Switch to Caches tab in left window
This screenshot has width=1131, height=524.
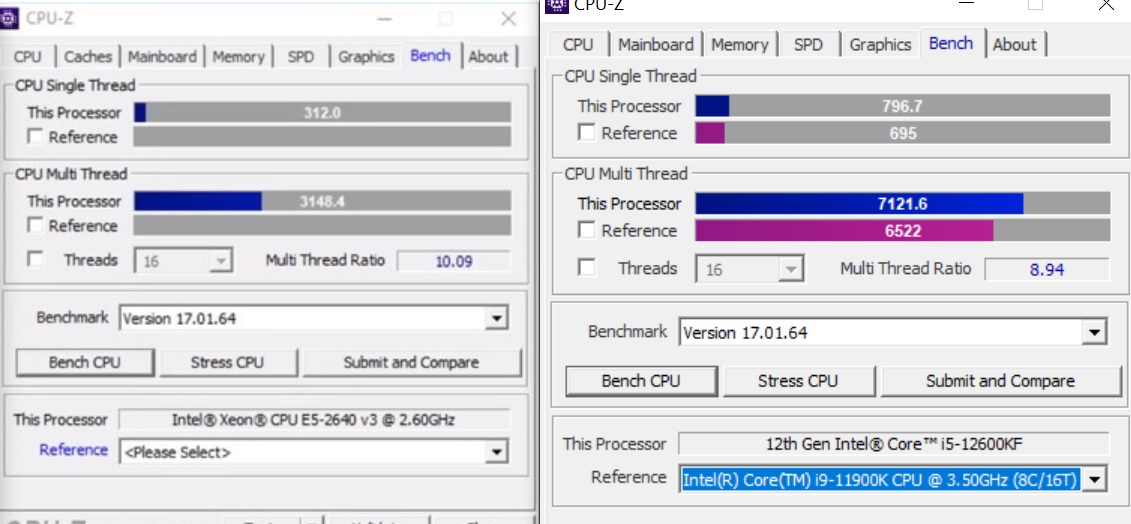point(88,56)
